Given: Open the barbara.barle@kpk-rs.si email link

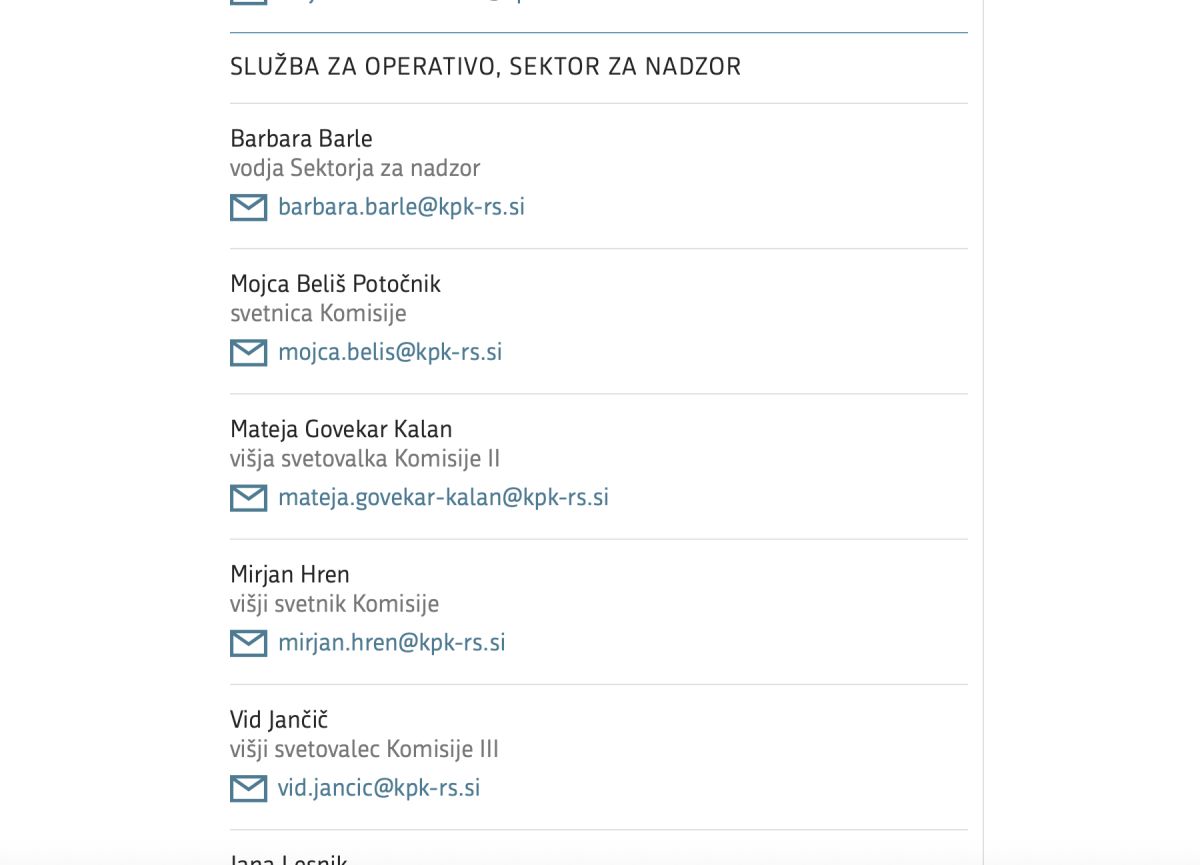Looking at the screenshot, I should (401, 207).
